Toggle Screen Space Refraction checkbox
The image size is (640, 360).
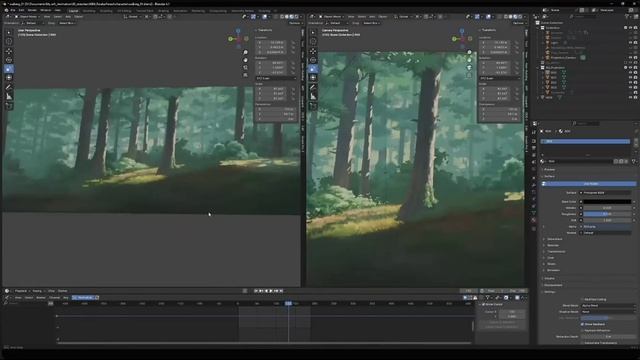[582, 330]
